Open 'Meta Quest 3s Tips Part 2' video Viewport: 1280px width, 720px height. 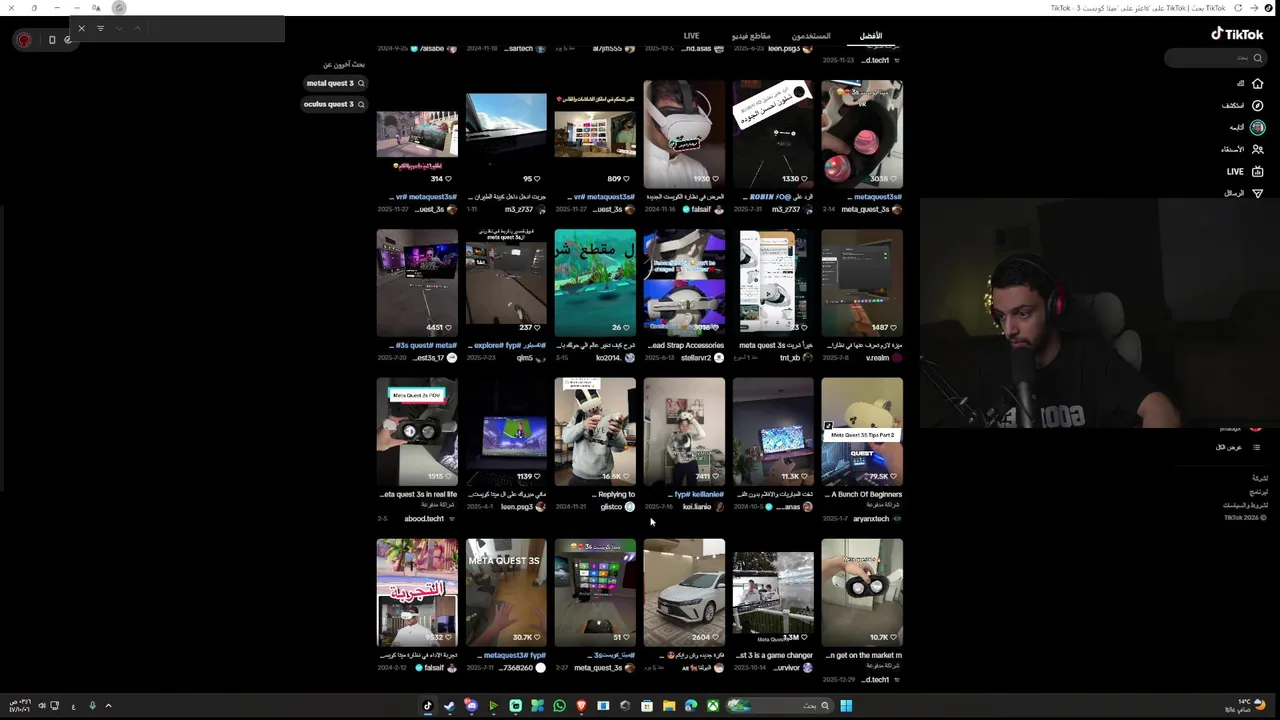862,432
